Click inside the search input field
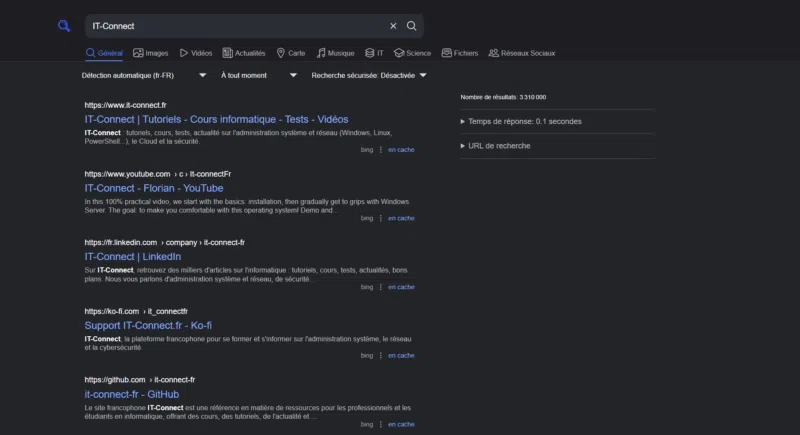 tap(235, 26)
